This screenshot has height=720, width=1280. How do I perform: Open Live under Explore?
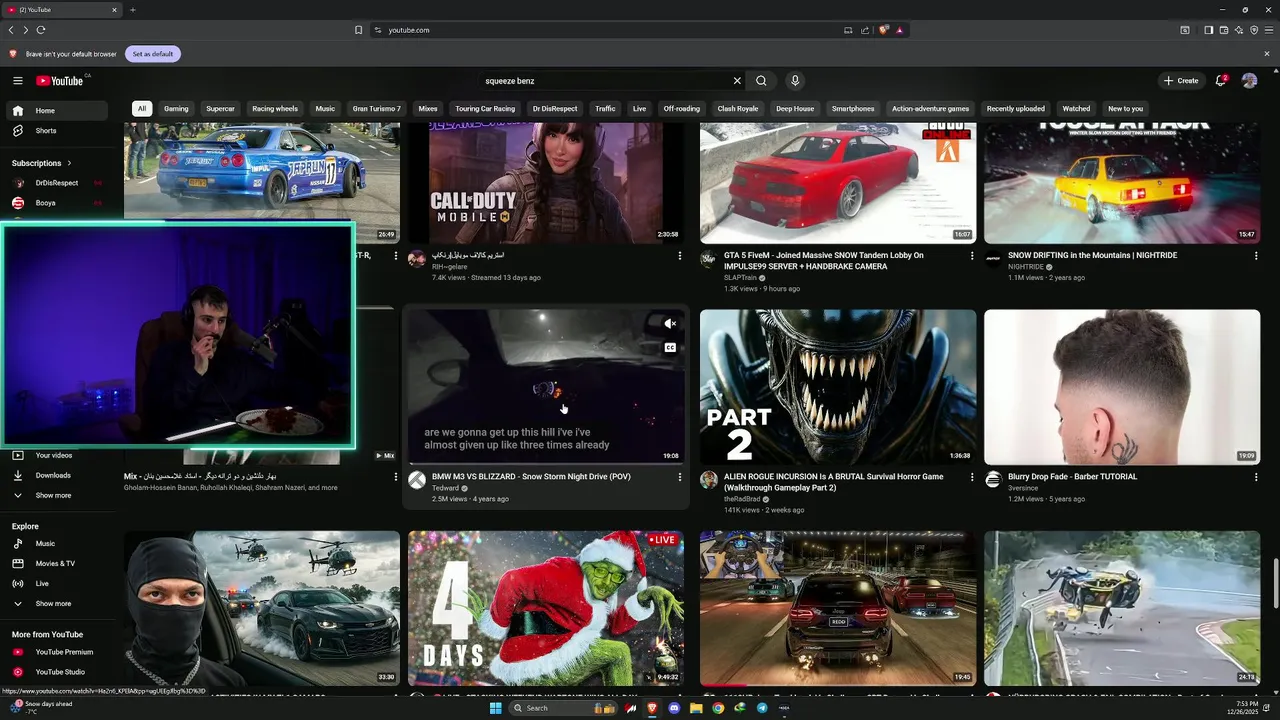56,584
